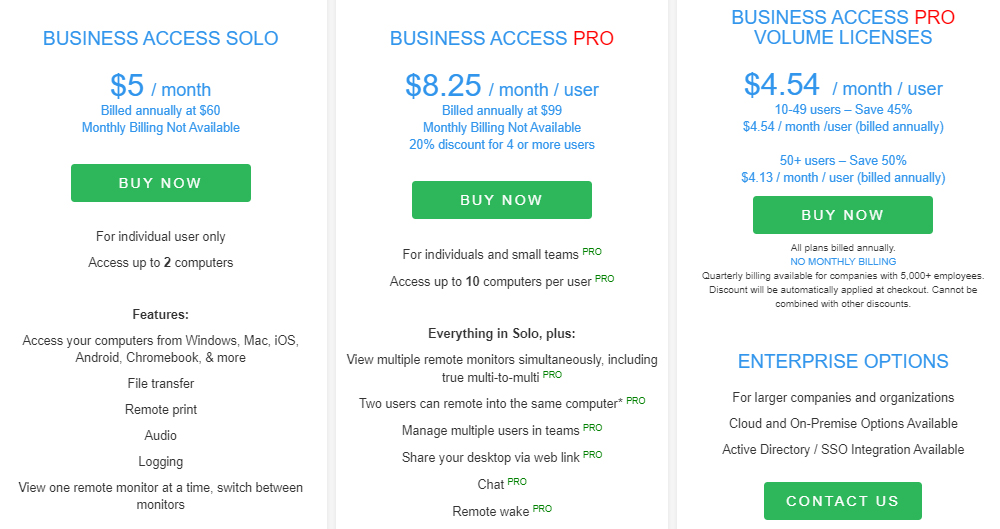Click the 50+ users – Save 50% text
Screen dimensions: 1000x529
(x=843, y=160)
